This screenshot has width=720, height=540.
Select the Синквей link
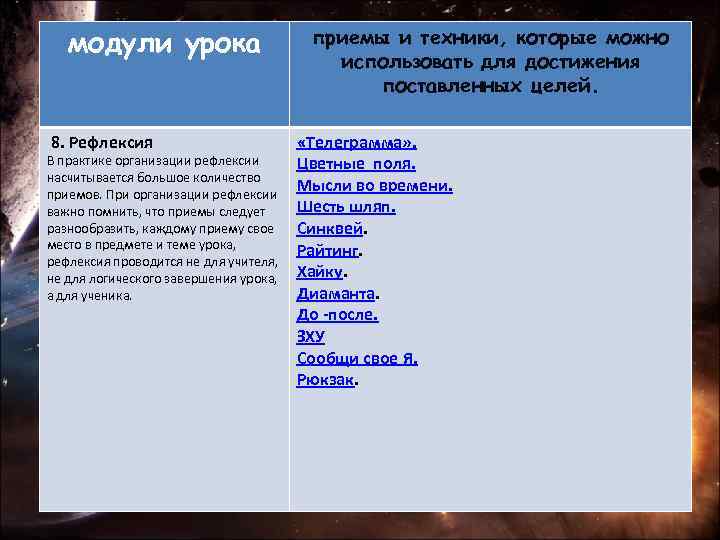coord(330,229)
